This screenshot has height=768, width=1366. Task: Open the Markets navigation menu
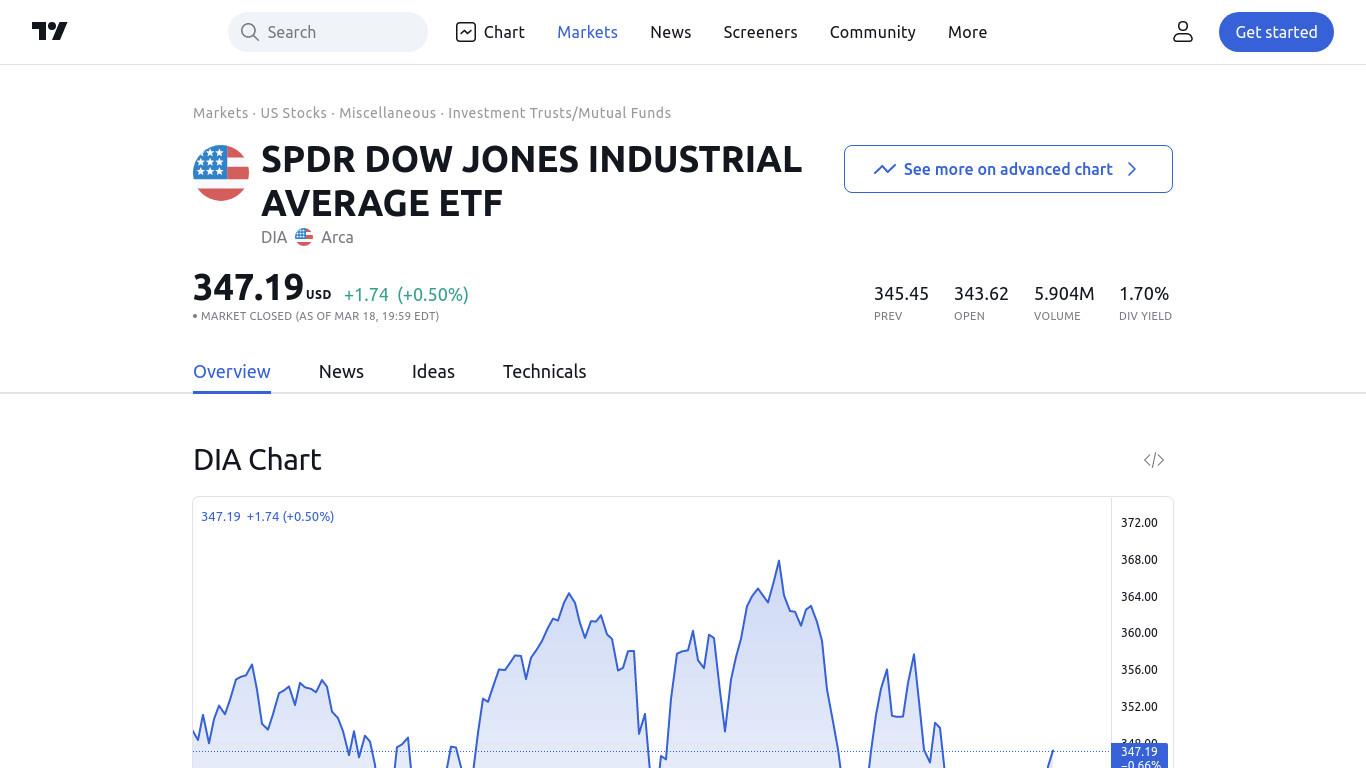click(587, 32)
